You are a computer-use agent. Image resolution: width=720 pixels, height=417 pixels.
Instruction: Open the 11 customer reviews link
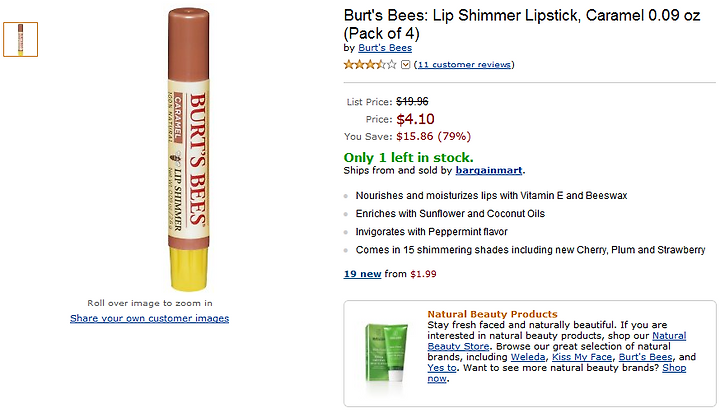point(464,65)
